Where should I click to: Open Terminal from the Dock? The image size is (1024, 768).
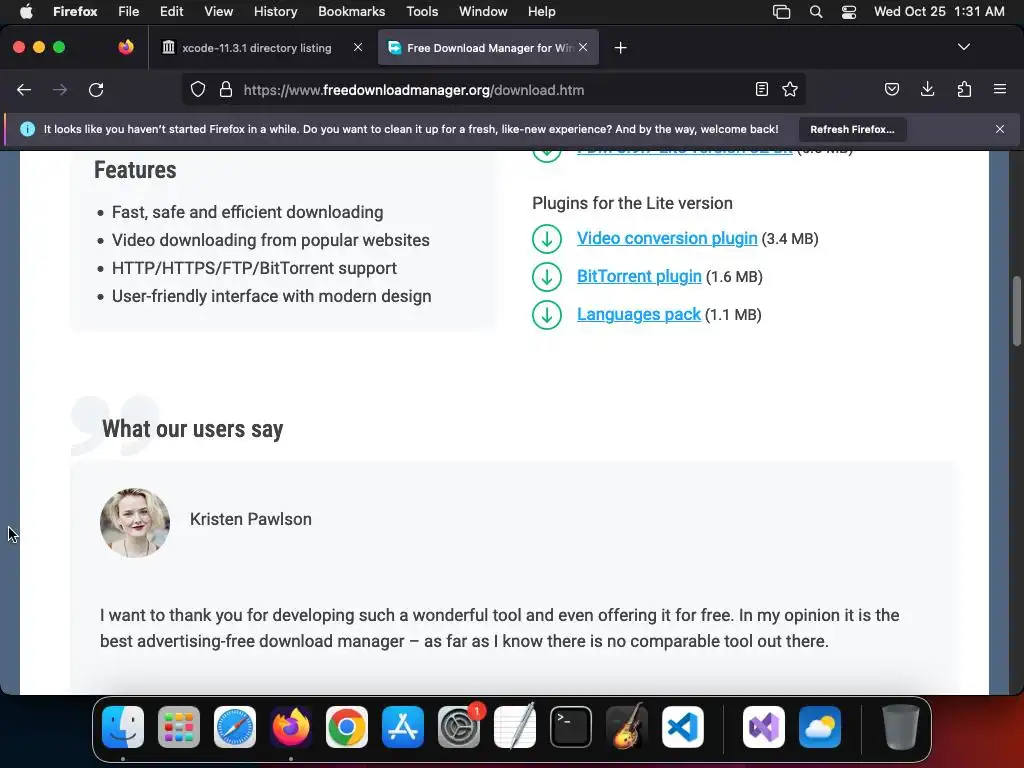pyautogui.click(x=571, y=727)
